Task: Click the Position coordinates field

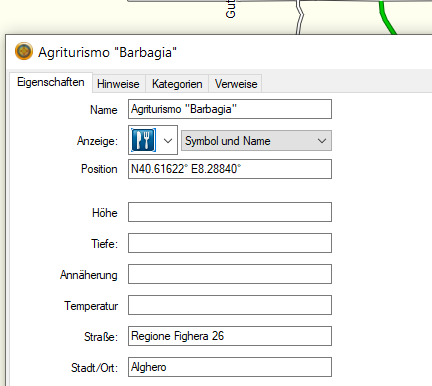Action: coord(230,169)
